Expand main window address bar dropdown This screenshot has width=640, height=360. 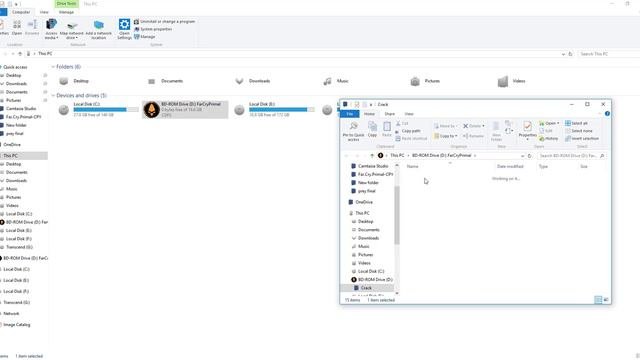[x=563, y=54]
